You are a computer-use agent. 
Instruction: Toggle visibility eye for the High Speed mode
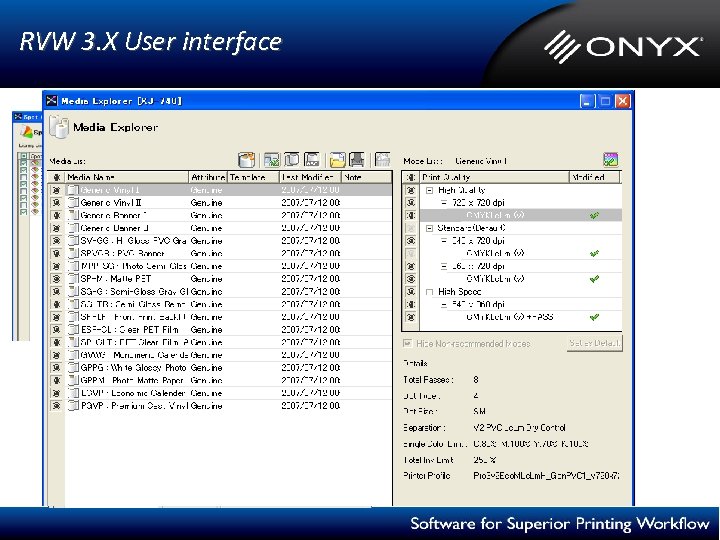pyautogui.click(x=411, y=292)
